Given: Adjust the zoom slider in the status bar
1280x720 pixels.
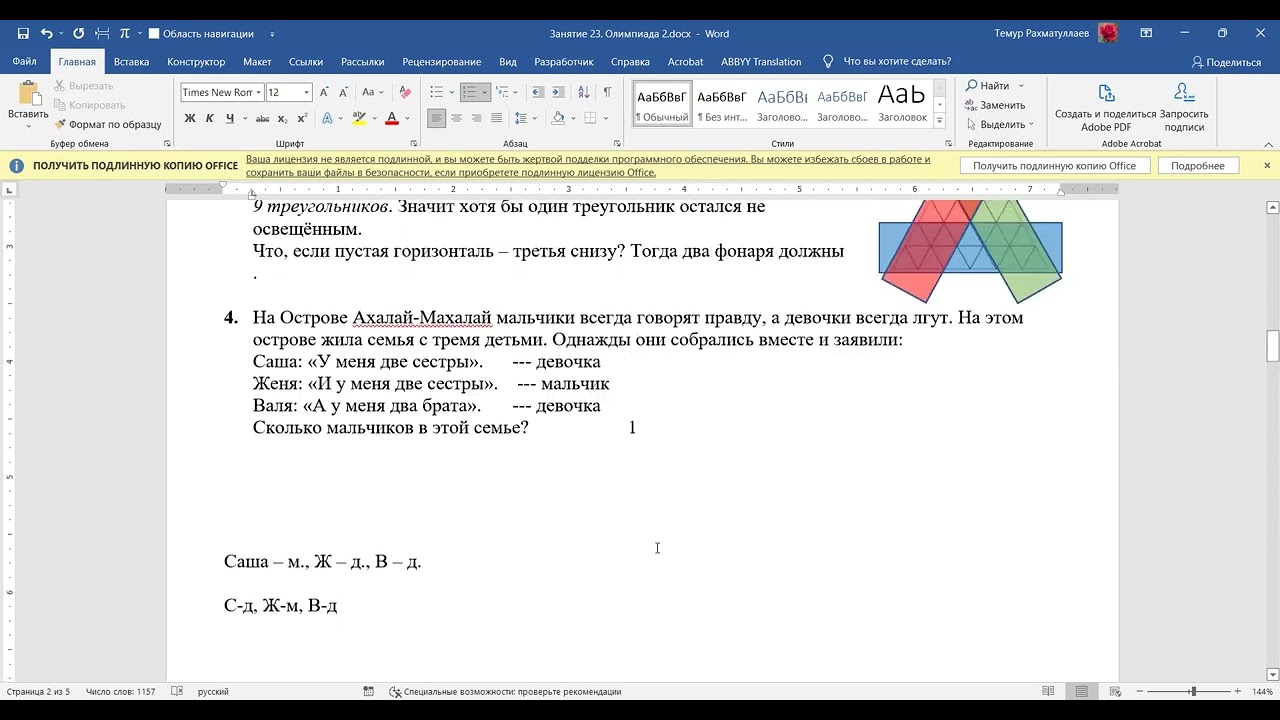Looking at the screenshot, I should coord(1192,692).
